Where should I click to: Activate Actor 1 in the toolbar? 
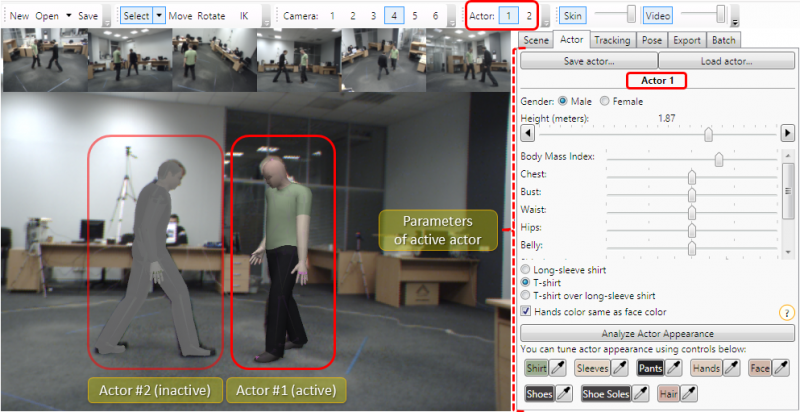click(508, 15)
